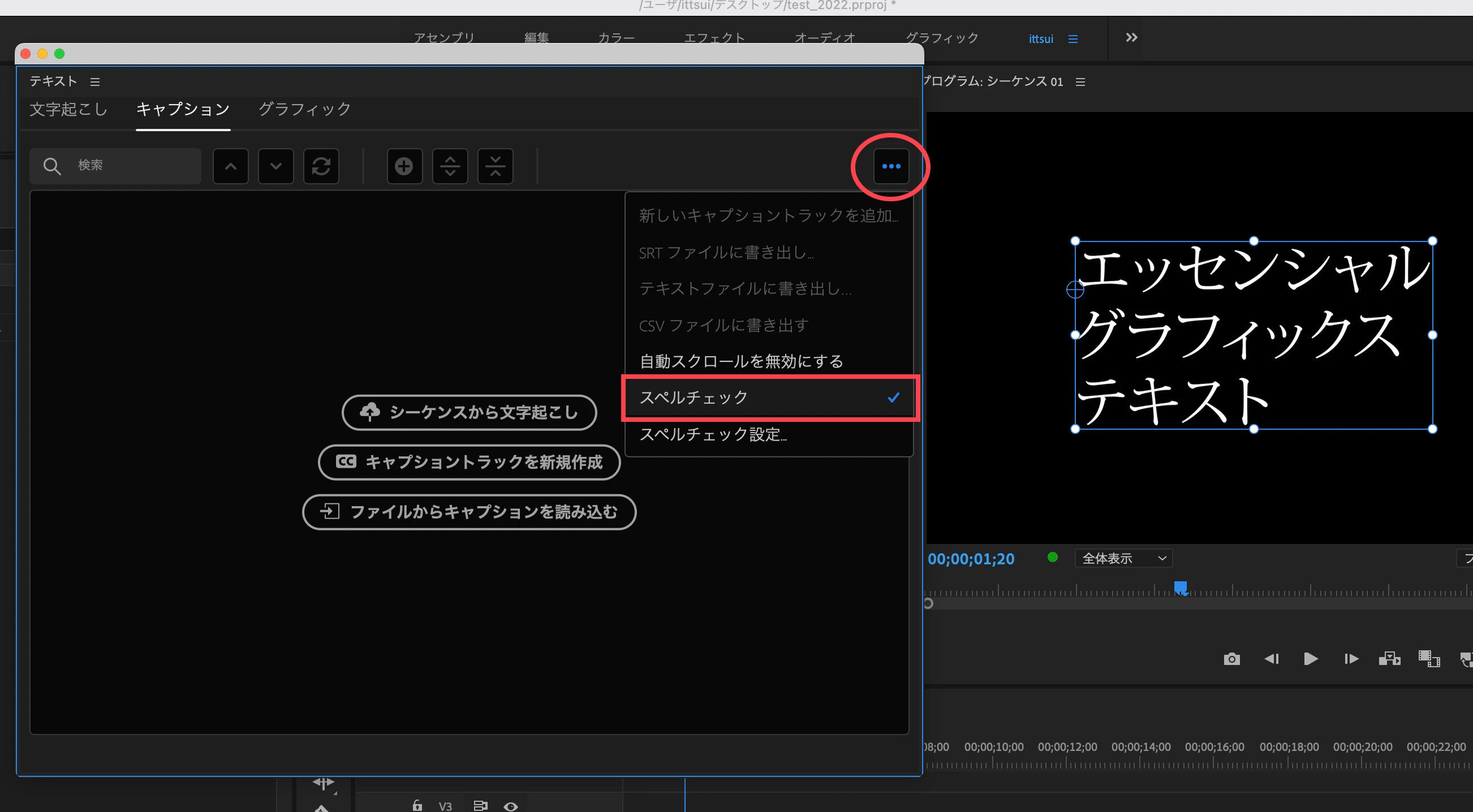Image resolution: width=1473 pixels, height=812 pixels.
Task: Play the program monitor
Action: (1311, 659)
